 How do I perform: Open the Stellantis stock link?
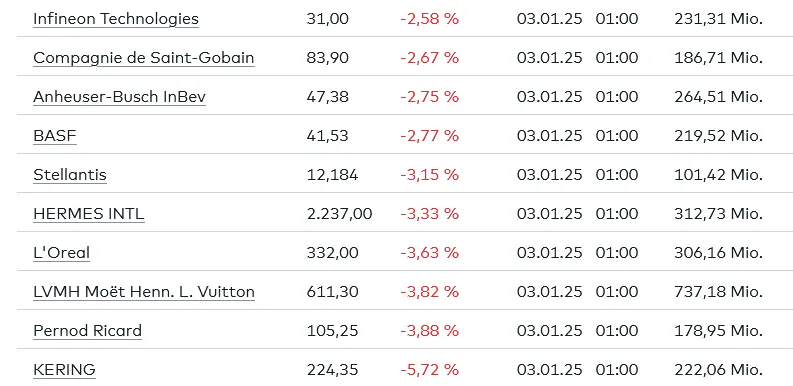70,175
